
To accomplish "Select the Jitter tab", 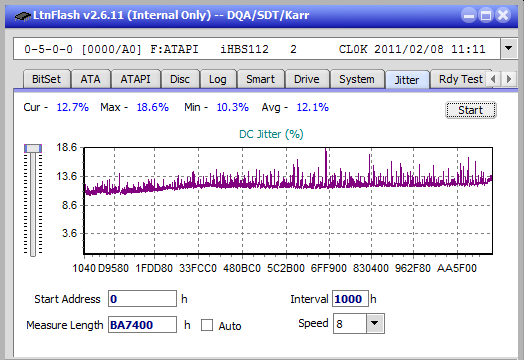I will pyautogui.click(x=407, y=80).
